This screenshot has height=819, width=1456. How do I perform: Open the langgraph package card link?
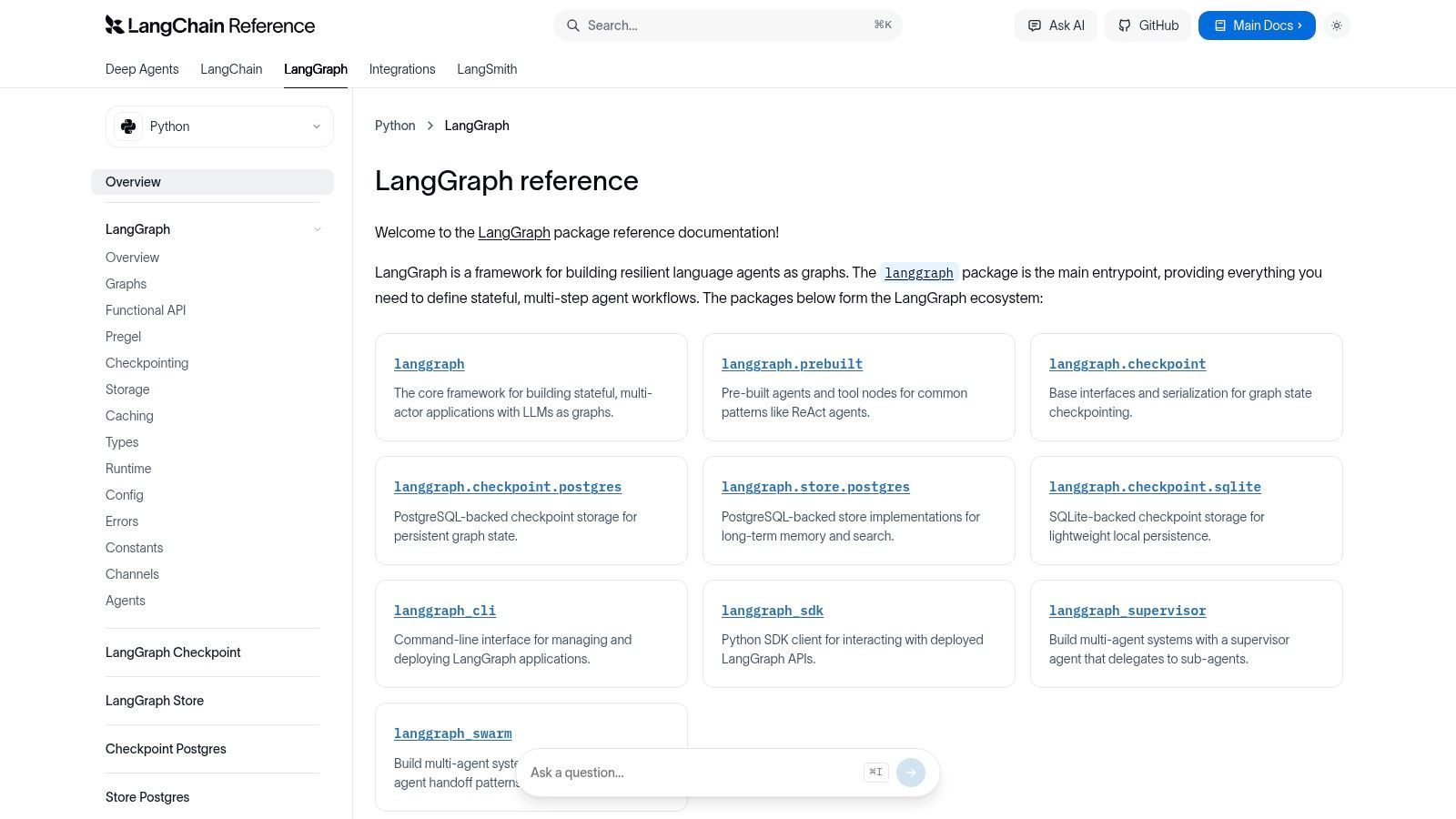(430, 364)
